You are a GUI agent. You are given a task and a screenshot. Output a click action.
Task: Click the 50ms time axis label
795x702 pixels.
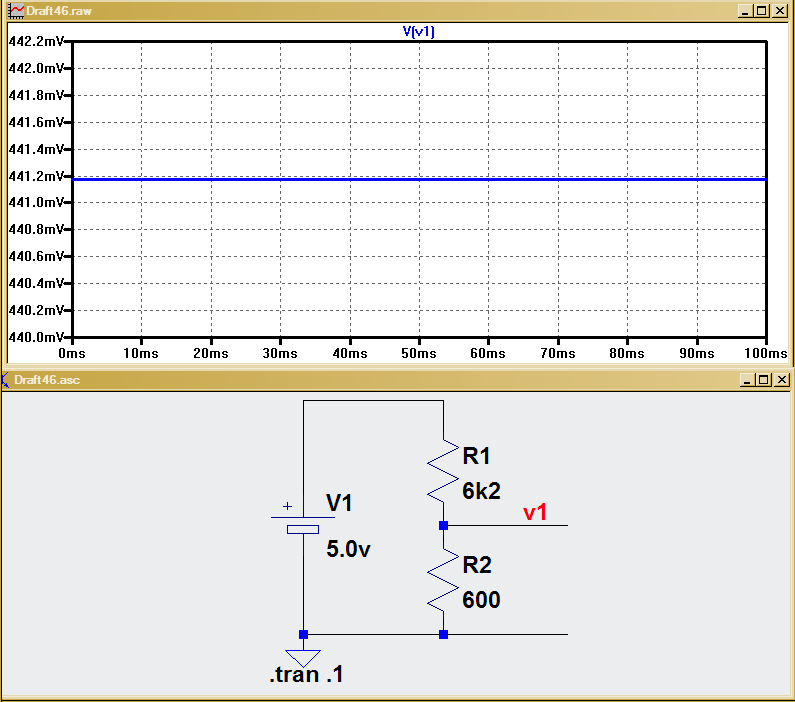coord(419,353)
